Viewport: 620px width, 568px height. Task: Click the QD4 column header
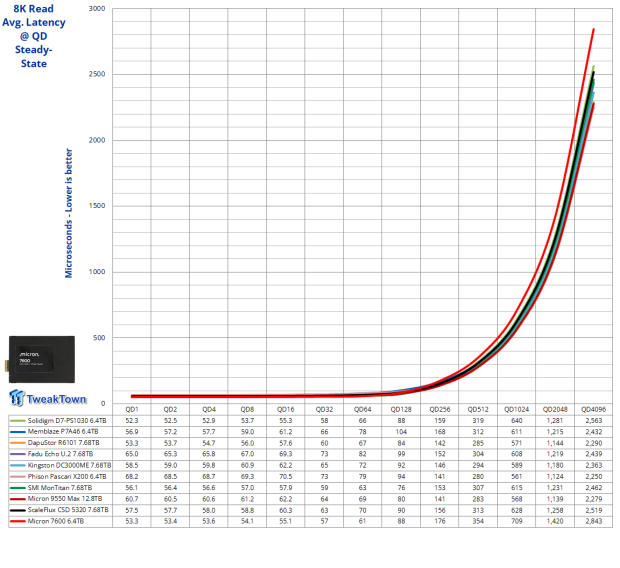209,409
